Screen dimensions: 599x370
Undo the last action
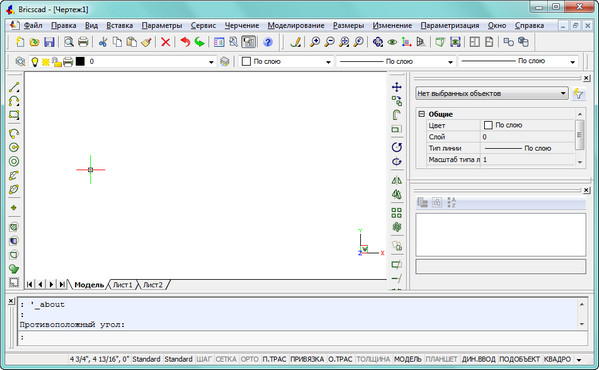pyautogui.click(x=185, y=42)
